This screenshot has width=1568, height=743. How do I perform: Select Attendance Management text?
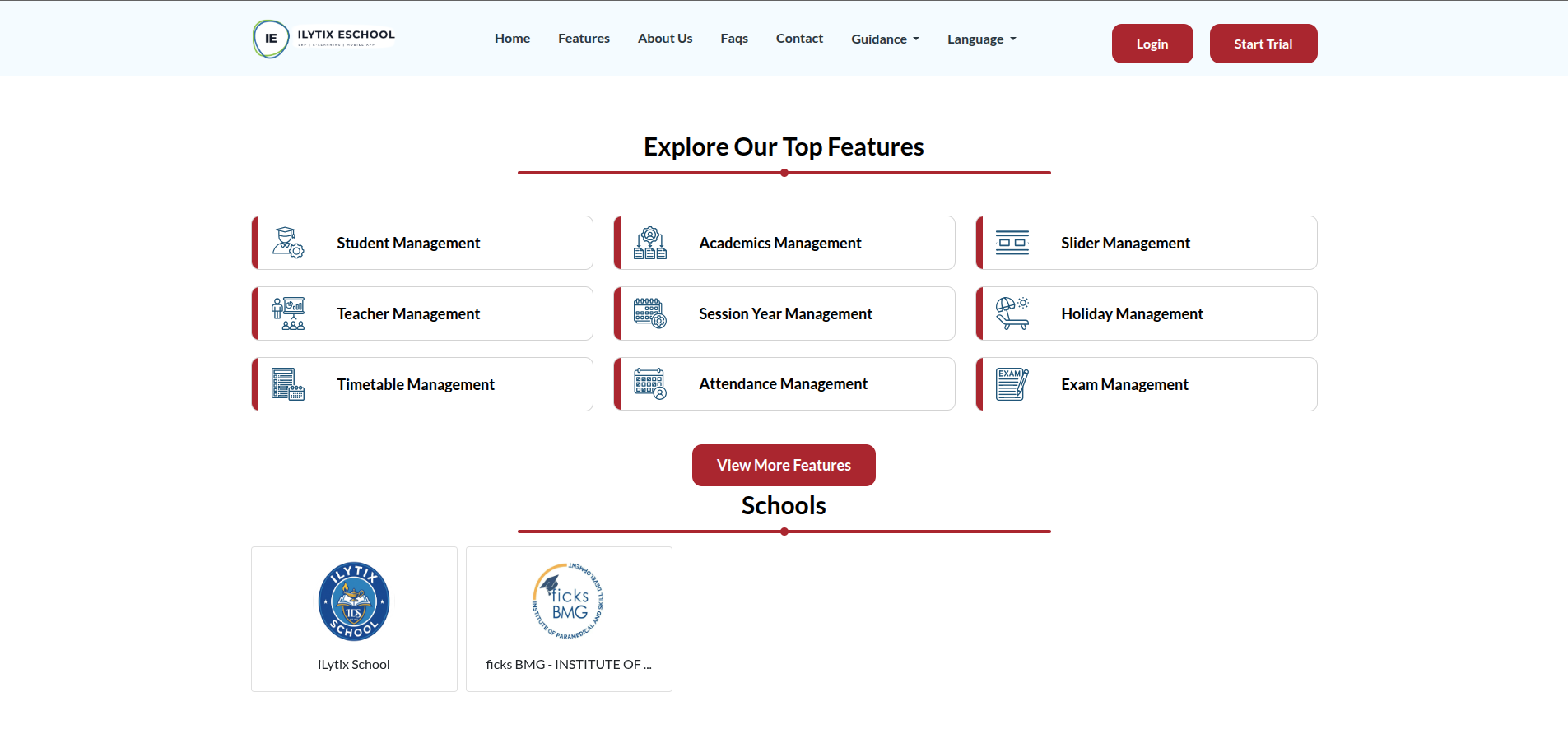pyautogui.click(x=783, y=383)
